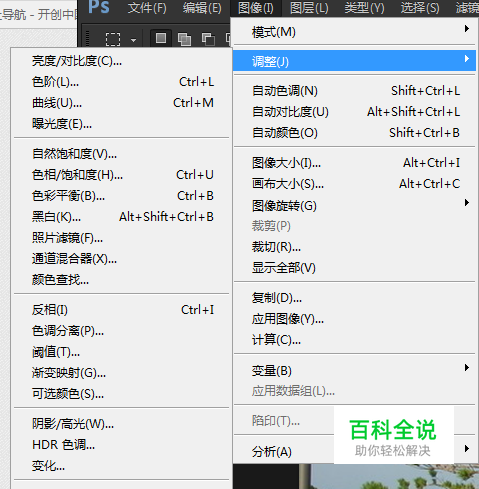Choose the Add to selection icon
Screen dimensions: 479x489
(x=184, y=39)
